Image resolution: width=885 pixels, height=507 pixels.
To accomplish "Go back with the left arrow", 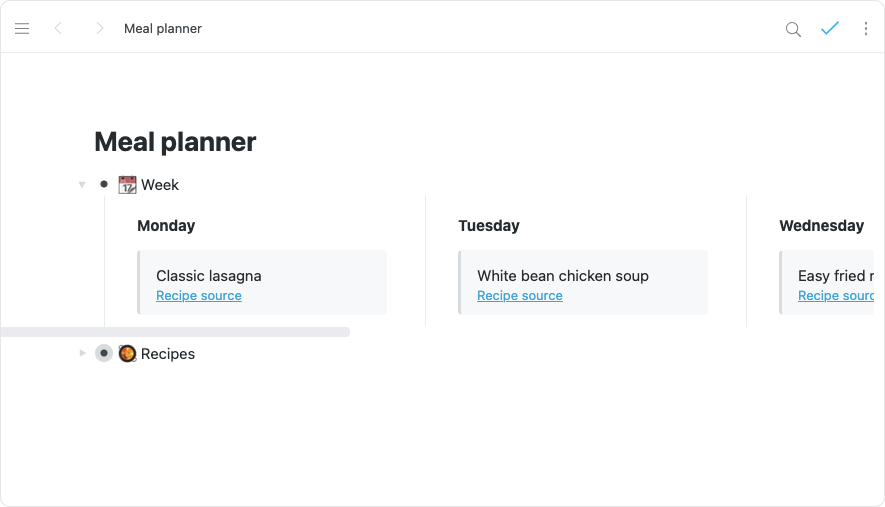I will (58, 29).
